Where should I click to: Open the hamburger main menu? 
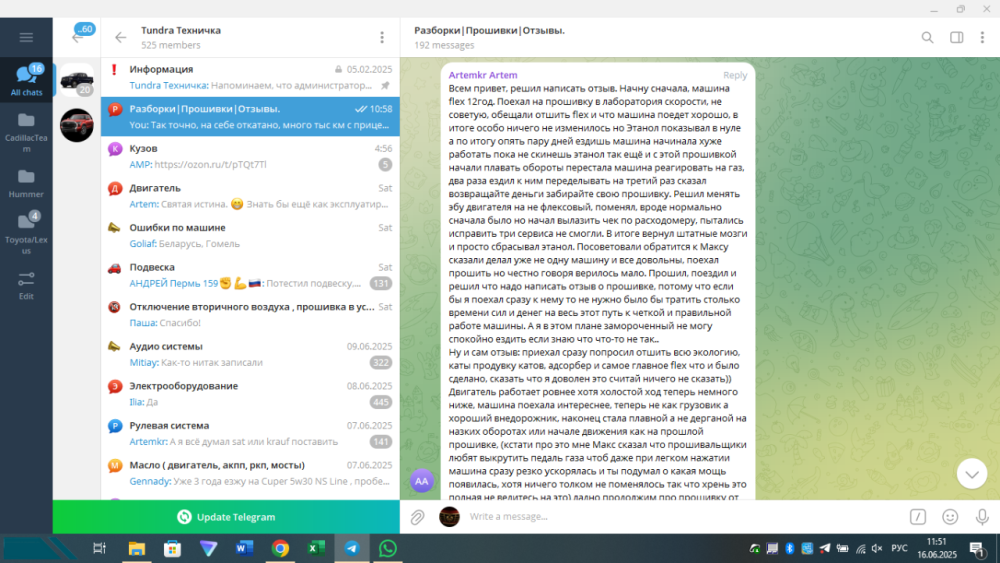point(26,38)
